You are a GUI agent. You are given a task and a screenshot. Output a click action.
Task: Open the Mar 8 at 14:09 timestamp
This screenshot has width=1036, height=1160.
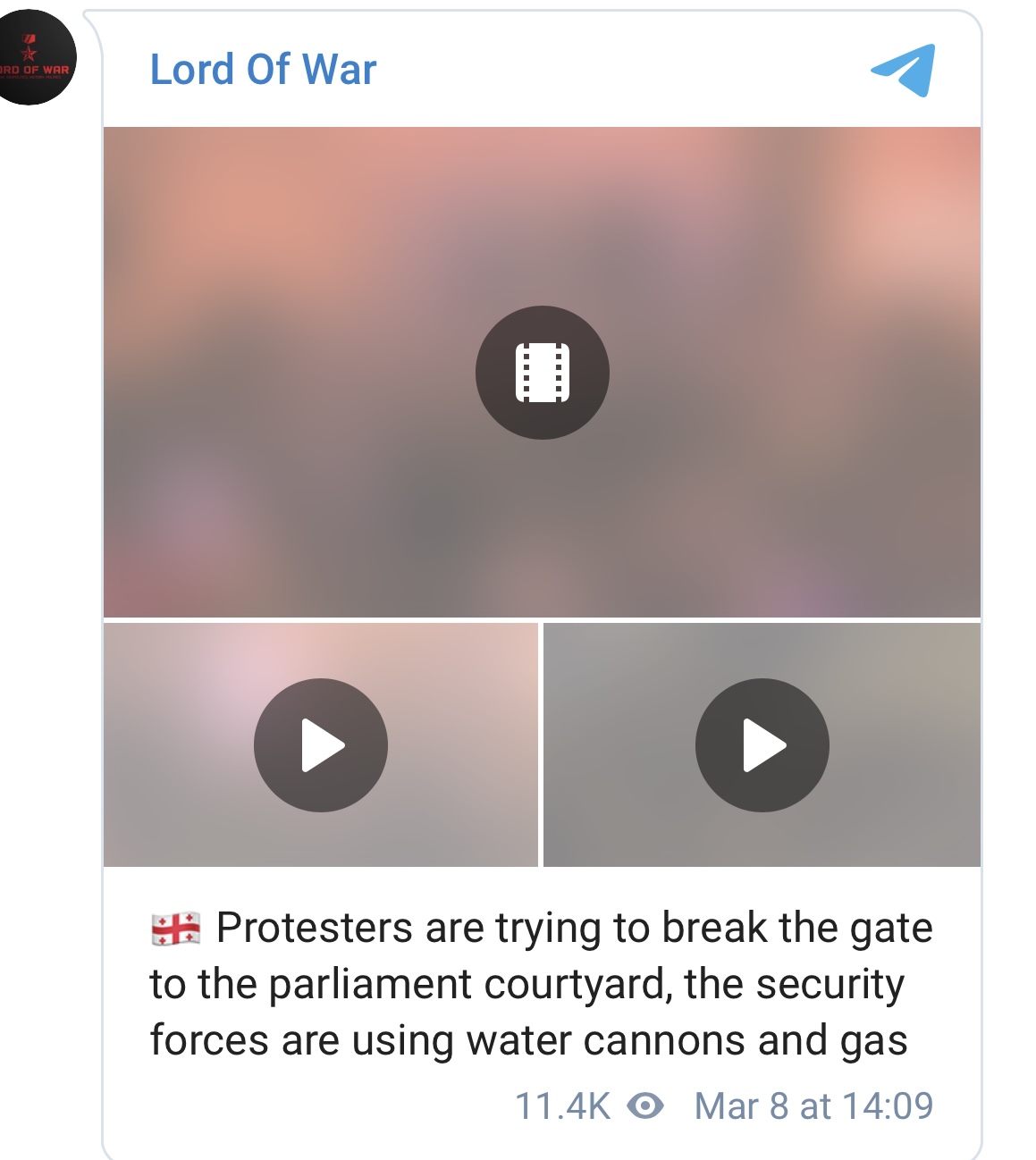pos(813,1106)
